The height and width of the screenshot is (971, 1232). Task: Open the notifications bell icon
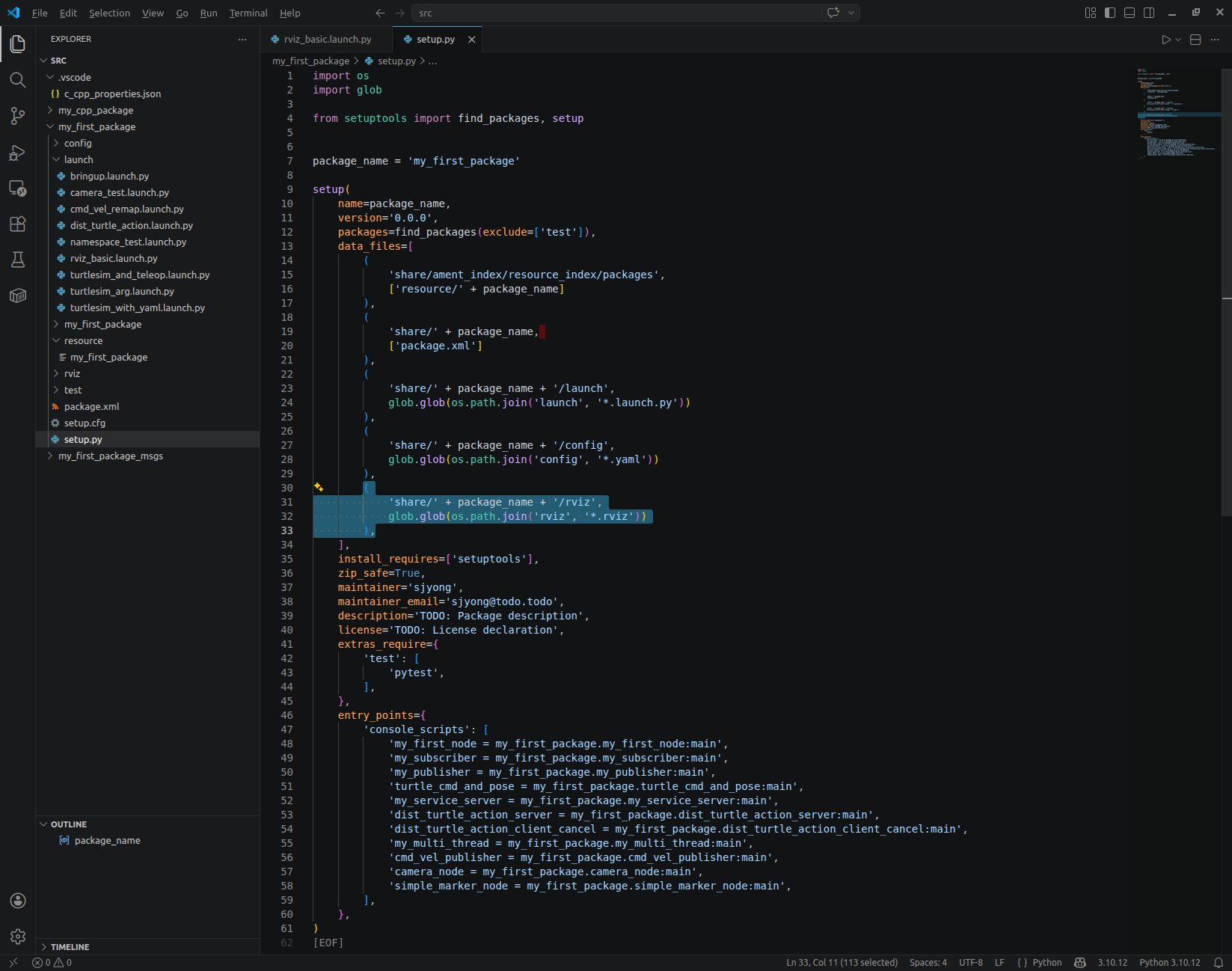pos(1218,963)
